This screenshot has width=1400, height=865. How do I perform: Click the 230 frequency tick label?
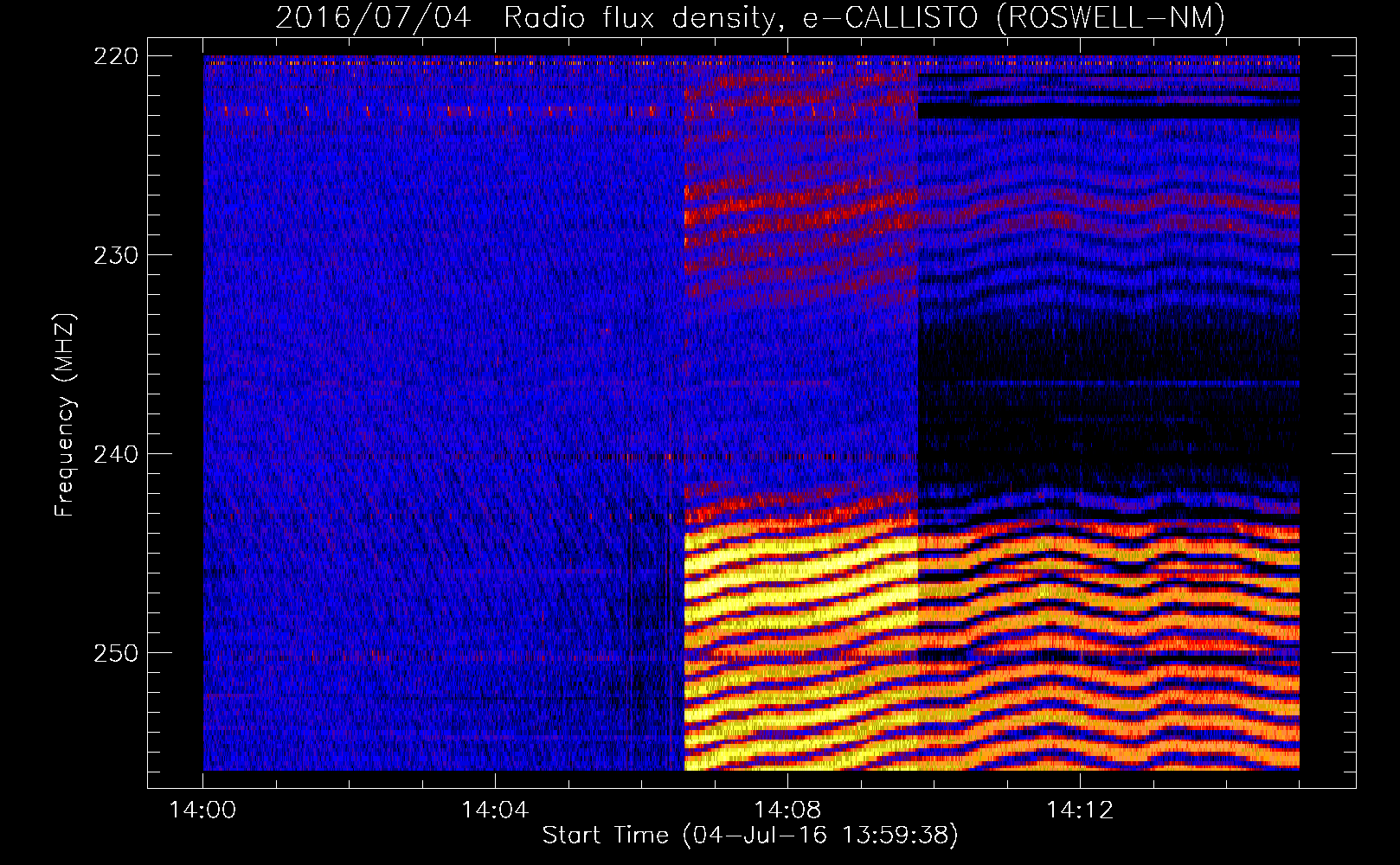tap(116, 255)
